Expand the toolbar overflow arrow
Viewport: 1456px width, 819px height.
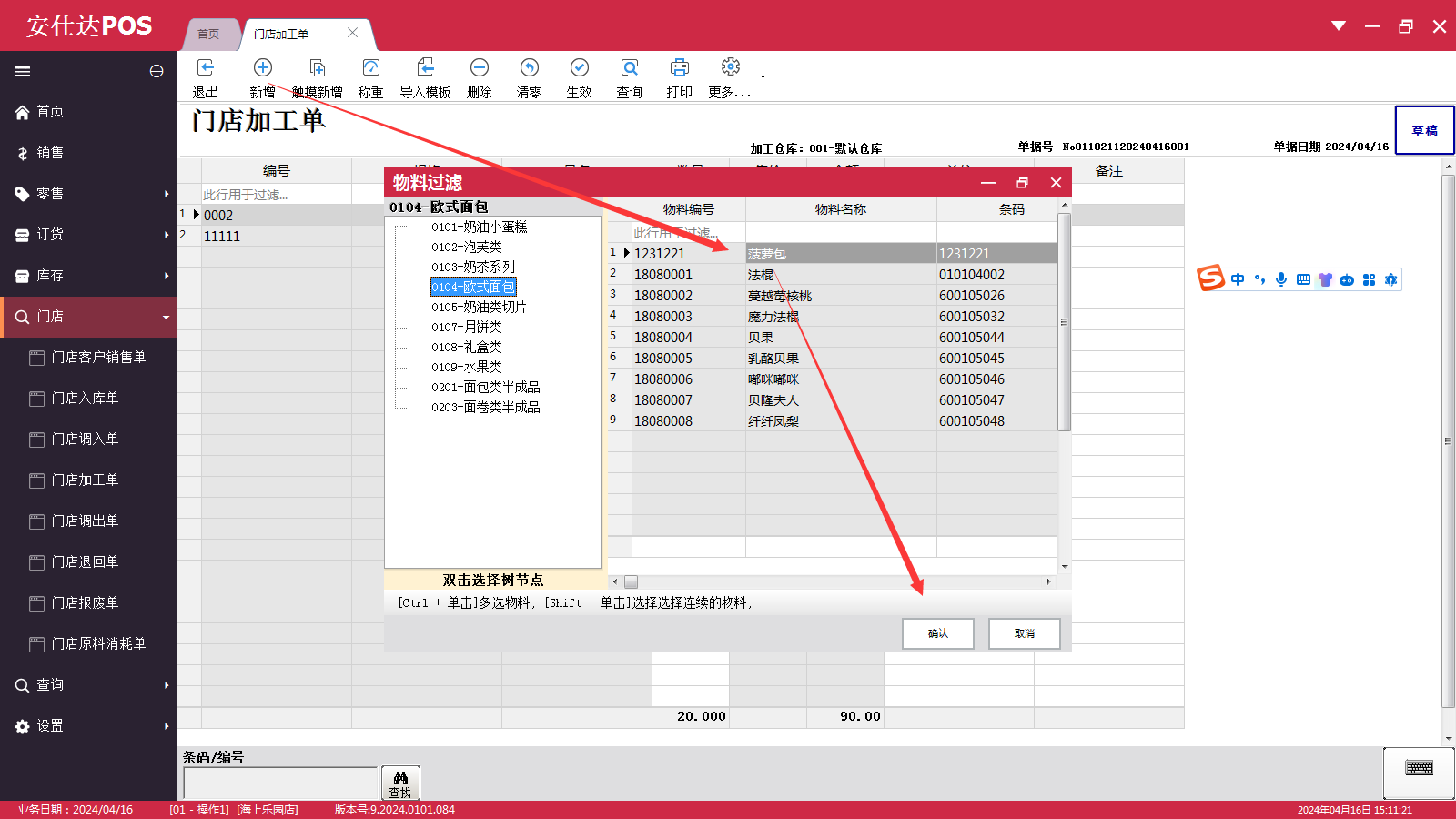click(x=763, y=76)
